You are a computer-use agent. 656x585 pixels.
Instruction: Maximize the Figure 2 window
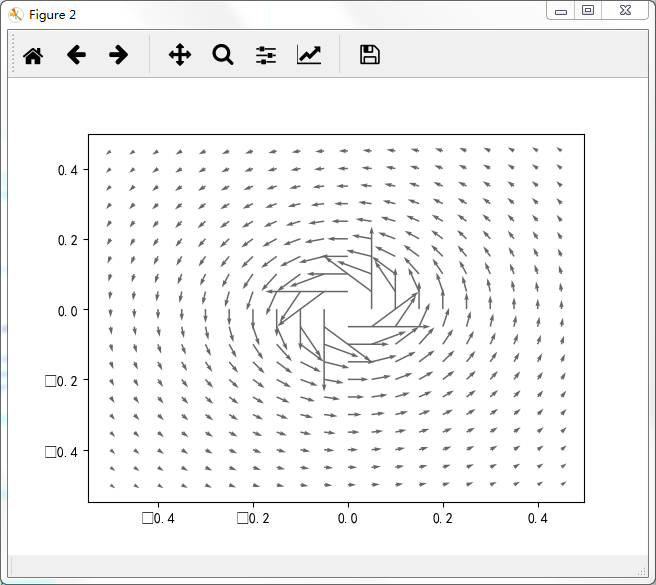tap(588, 10)
